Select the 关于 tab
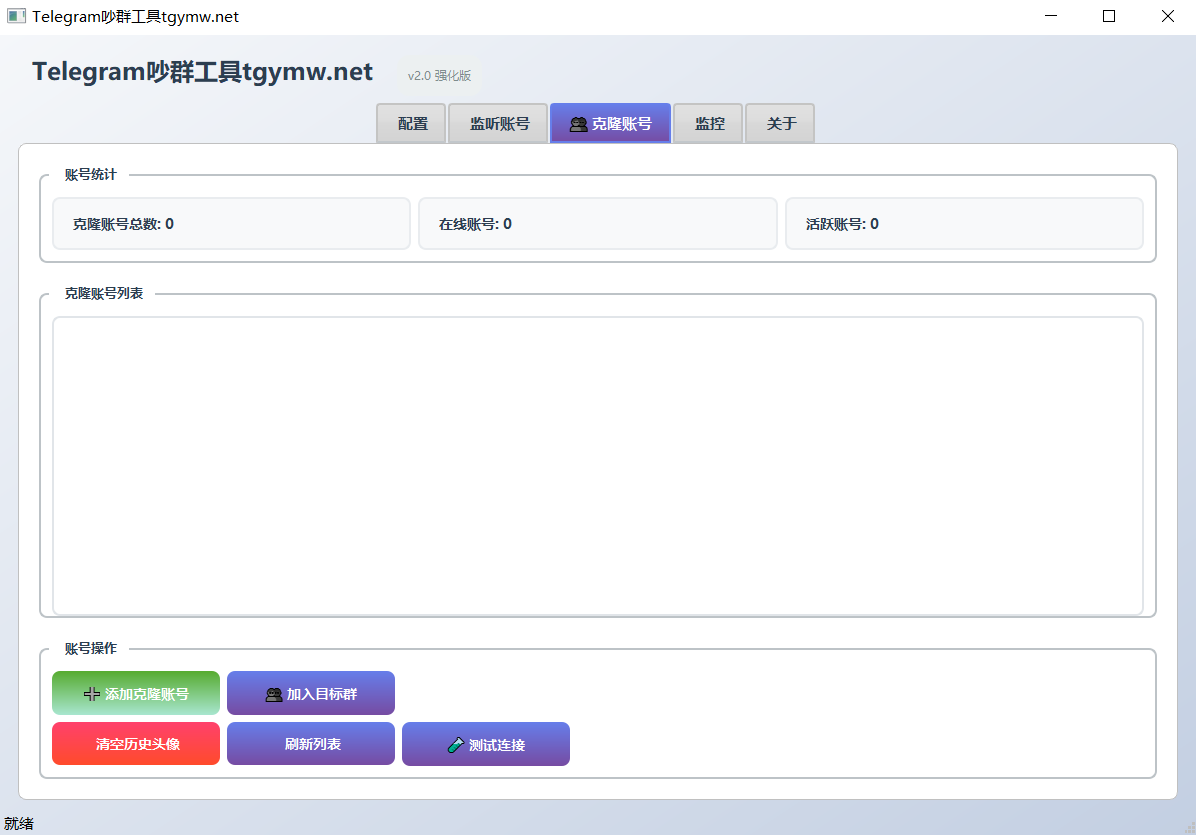The height and width of the screenshot is (835, 1196). [781, 124]
